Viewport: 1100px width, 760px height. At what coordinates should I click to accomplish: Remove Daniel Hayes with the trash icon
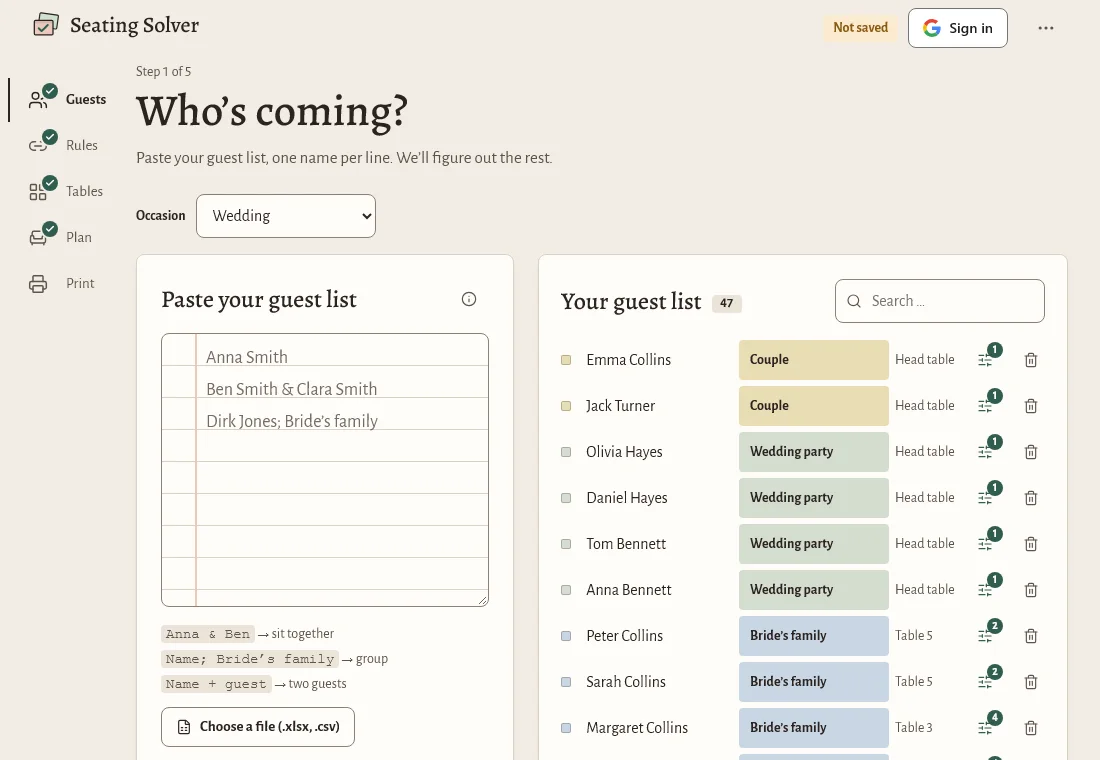coord(1031,498)
